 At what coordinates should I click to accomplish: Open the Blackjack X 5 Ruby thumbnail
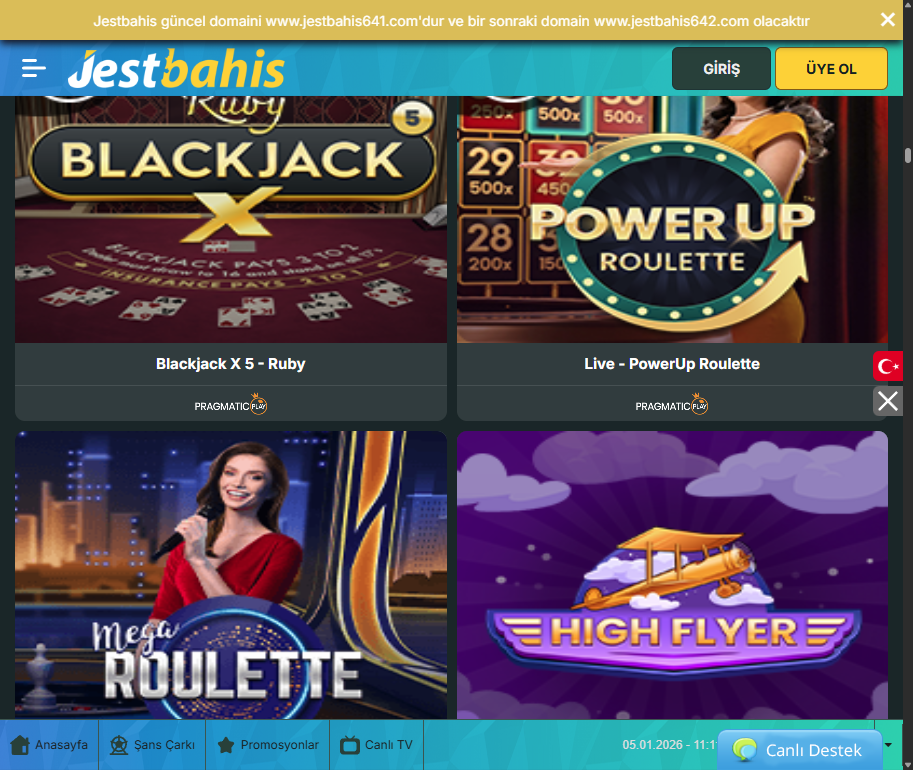tap(231, 220)
